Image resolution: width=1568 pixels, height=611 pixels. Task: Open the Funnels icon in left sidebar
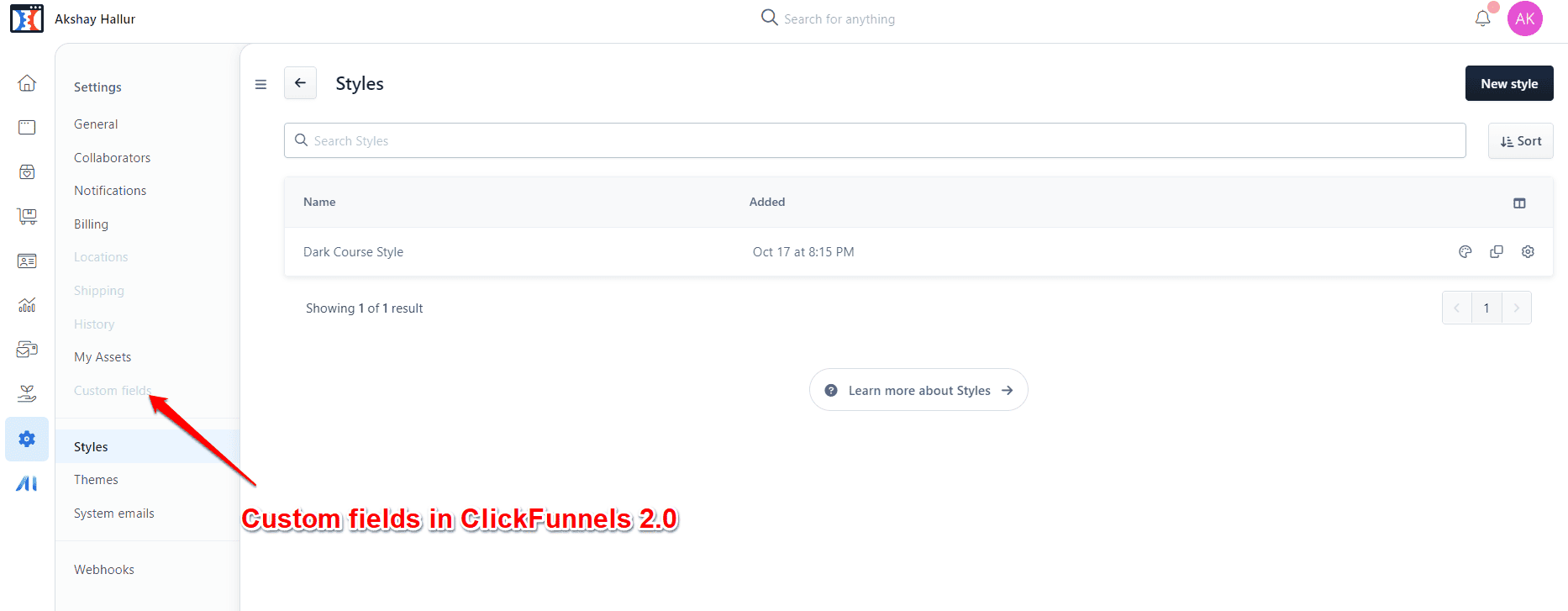[x=27, y=127]
